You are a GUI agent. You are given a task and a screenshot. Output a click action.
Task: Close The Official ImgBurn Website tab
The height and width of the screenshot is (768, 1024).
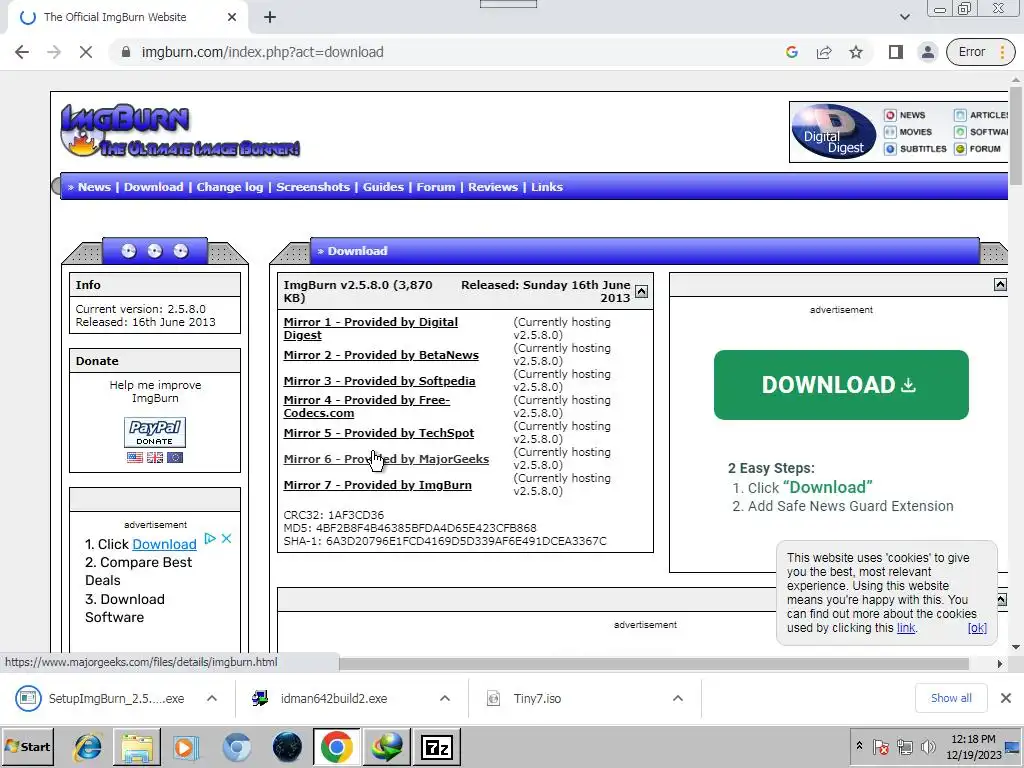pos(232,17)
